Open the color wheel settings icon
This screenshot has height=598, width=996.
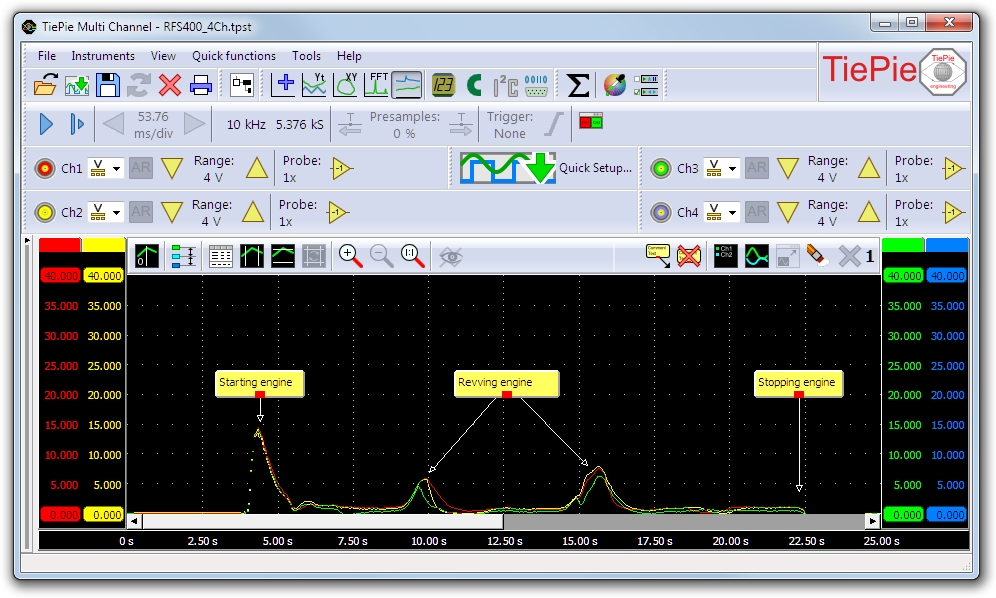pyautogui.click(x=614, y=85)
